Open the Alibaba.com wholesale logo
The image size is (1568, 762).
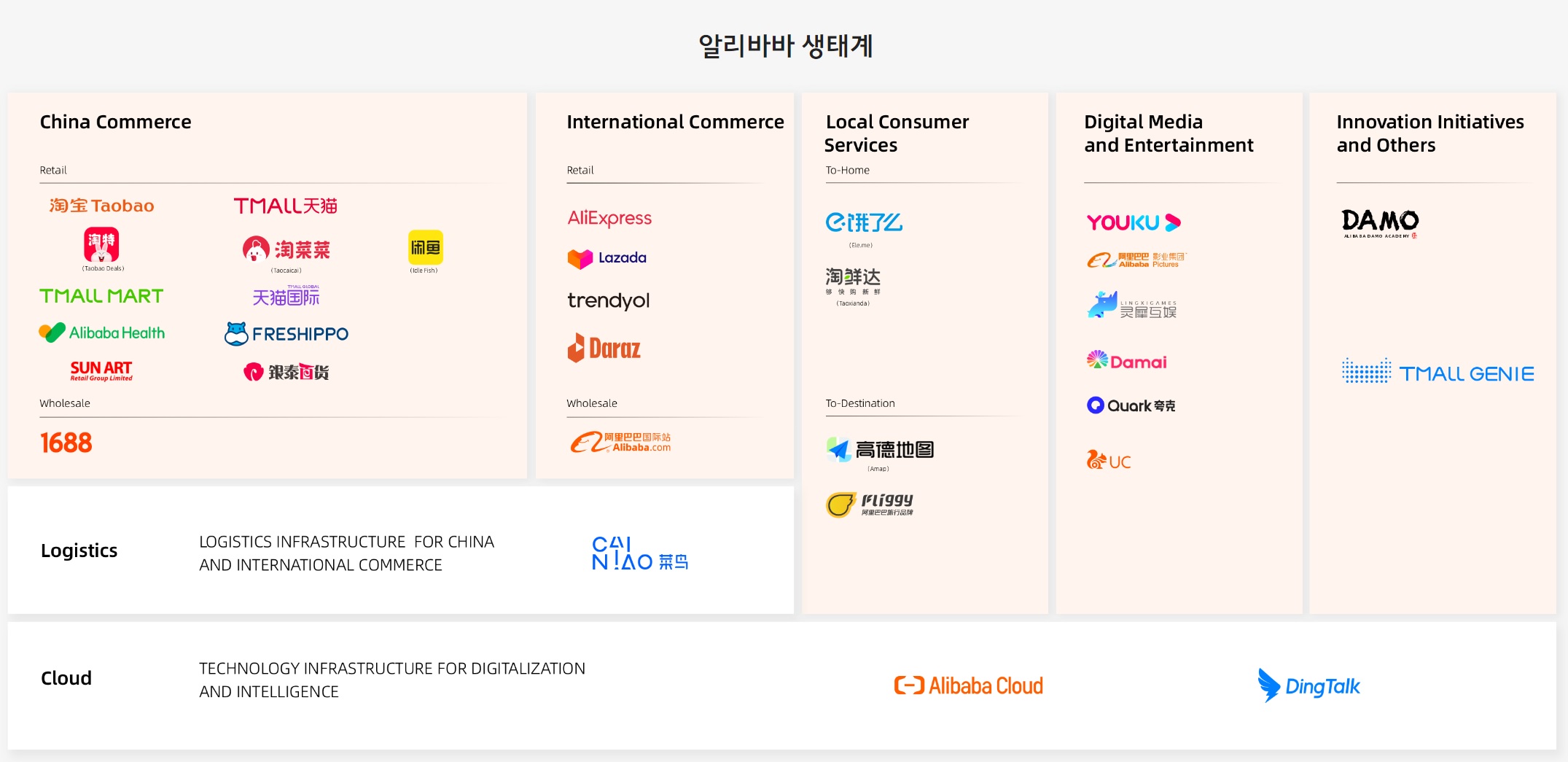pos(620,442)
